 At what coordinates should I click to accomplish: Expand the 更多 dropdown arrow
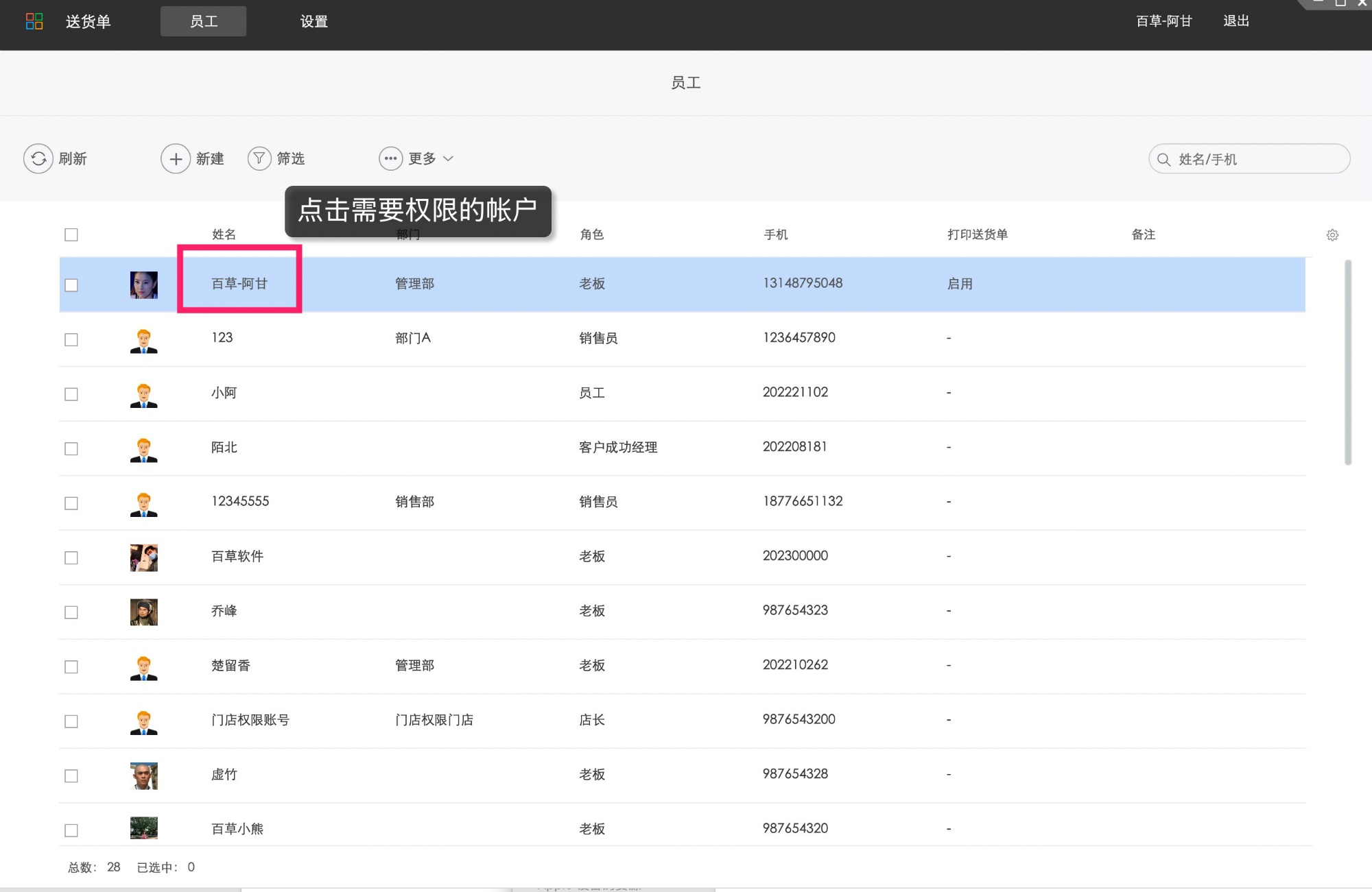pos(448,158)
